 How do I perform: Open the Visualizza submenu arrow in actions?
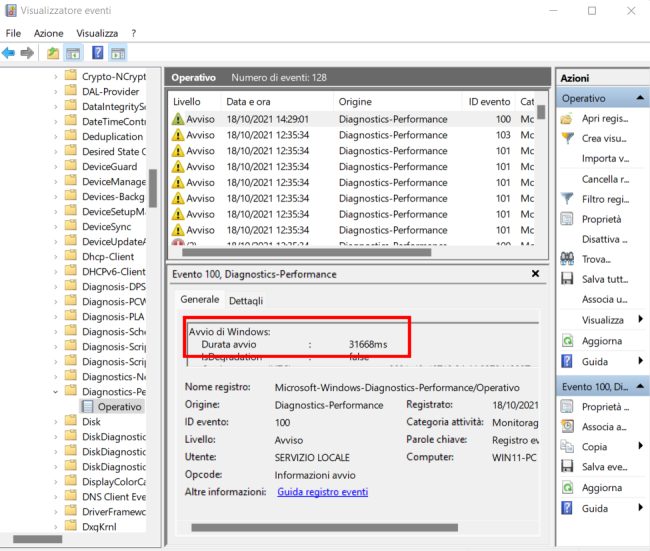pos(641,319)
